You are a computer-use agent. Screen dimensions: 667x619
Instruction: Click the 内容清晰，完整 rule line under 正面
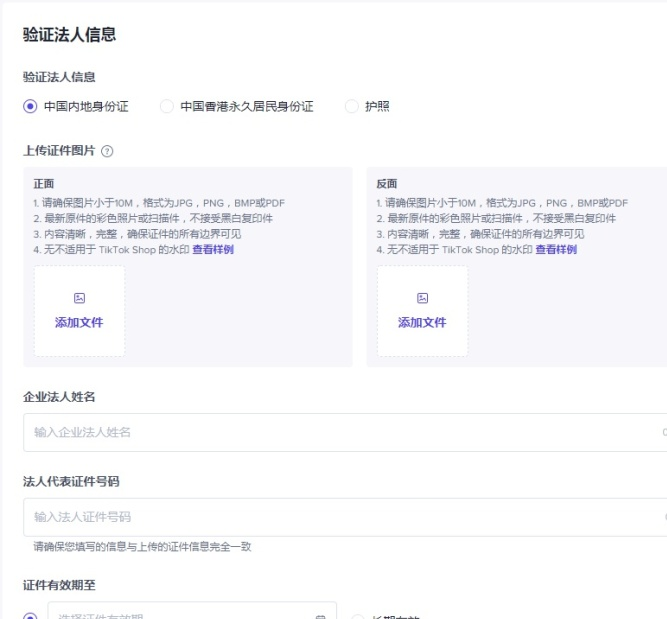click(137, 234)
